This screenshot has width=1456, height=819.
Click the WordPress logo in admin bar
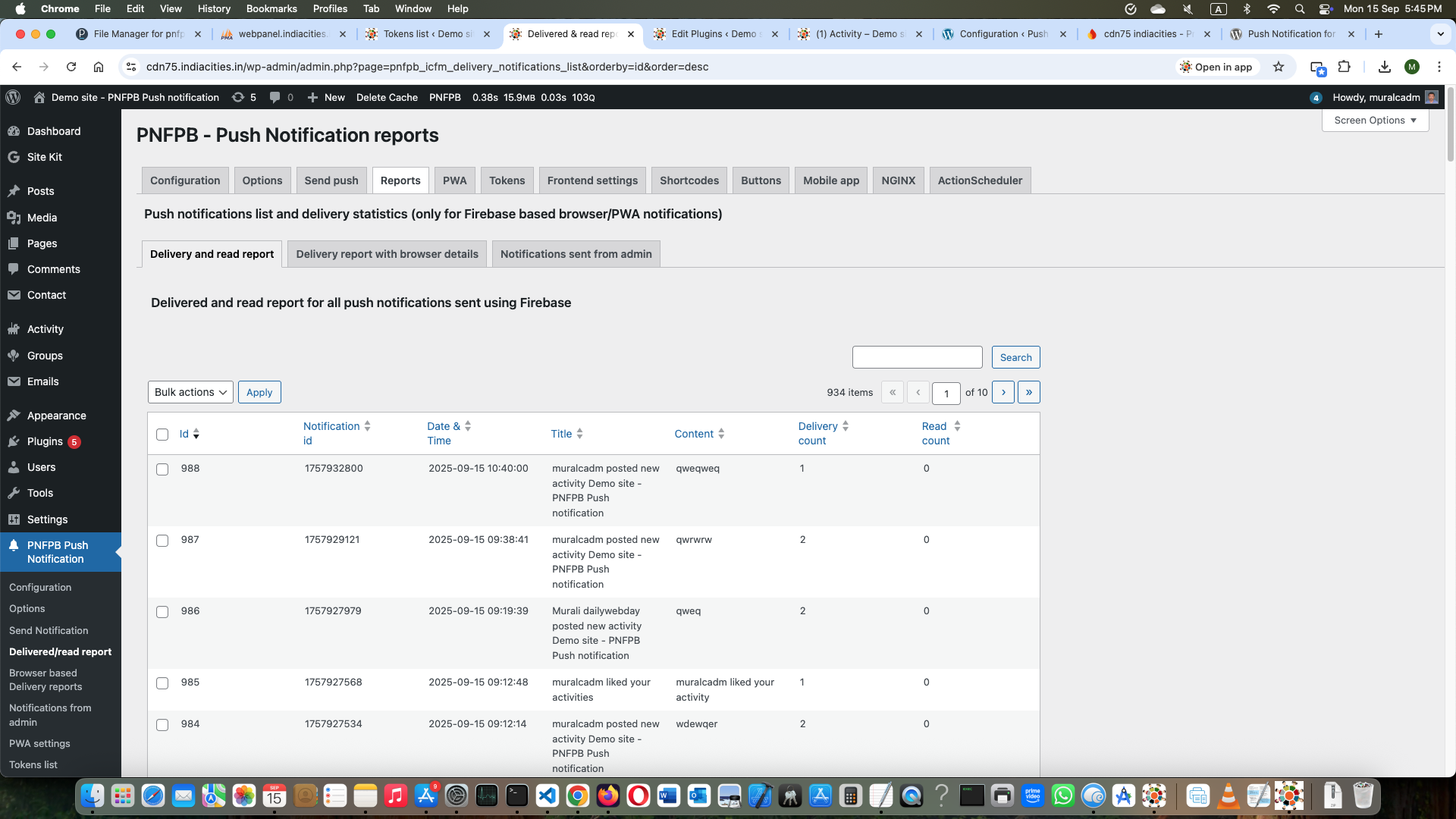(x=13, y=97)
